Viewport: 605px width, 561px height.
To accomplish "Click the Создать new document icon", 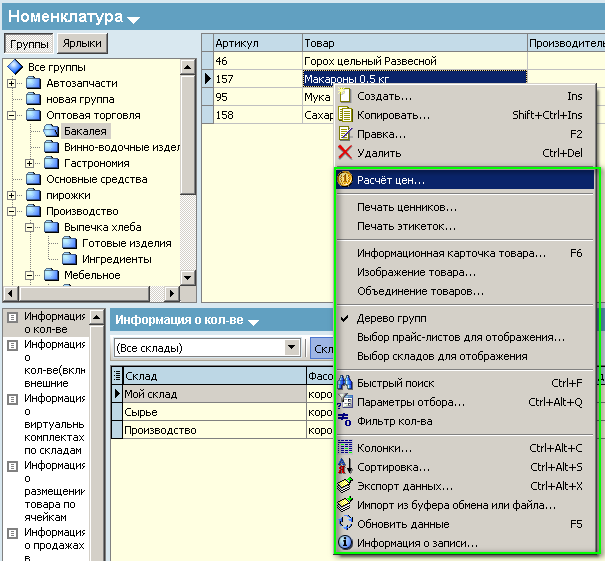I will pos(344,96).
